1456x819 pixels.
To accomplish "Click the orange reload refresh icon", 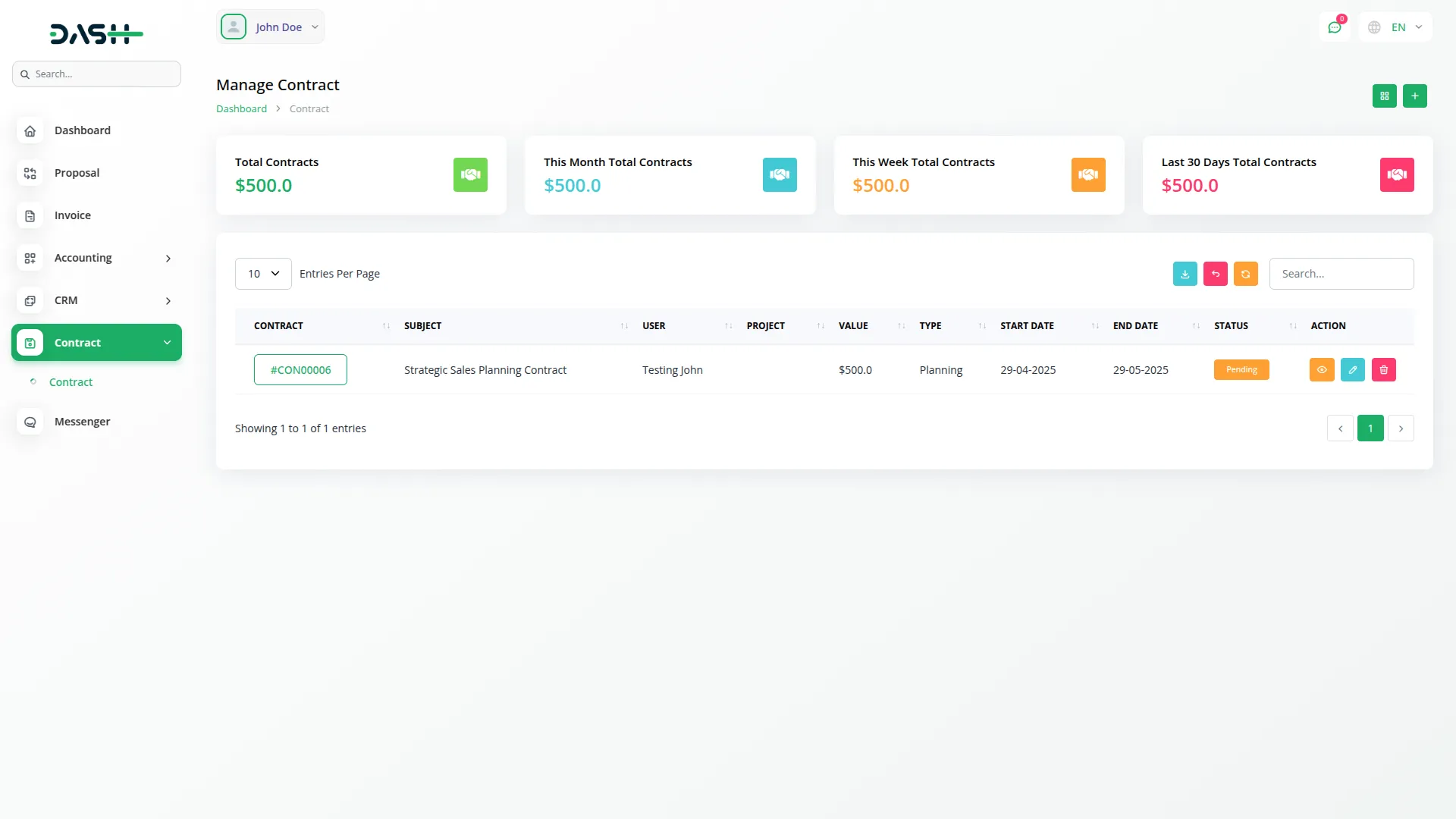I will (x=1245, y=274).
